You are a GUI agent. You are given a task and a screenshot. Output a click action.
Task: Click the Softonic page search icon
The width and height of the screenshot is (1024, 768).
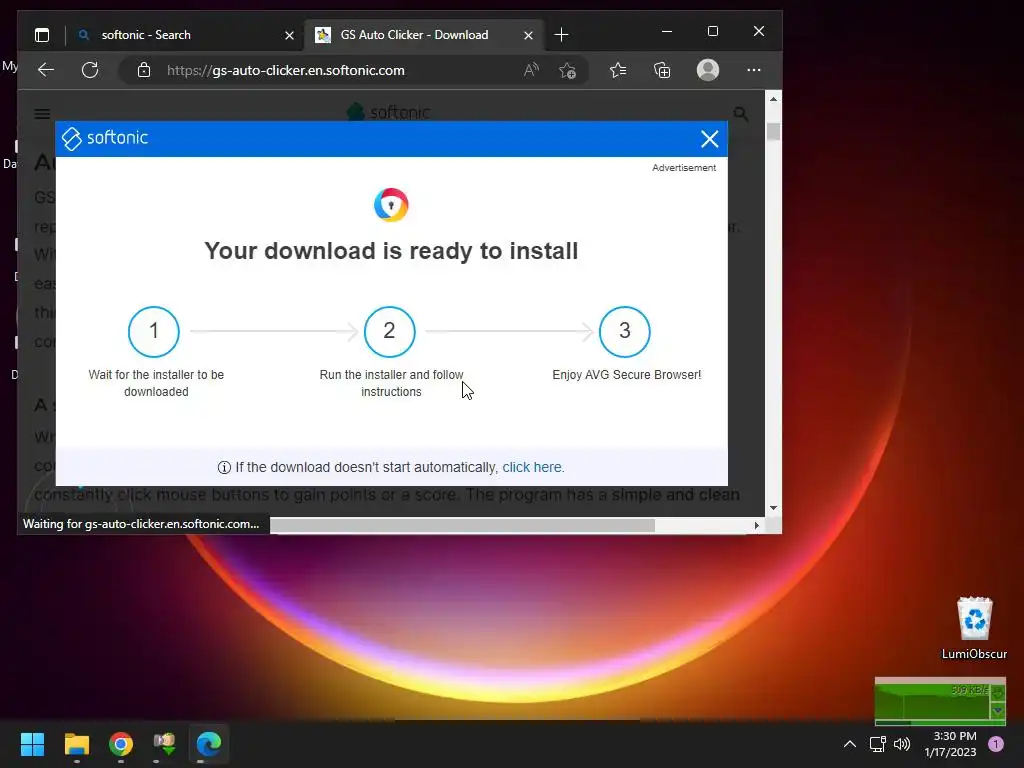(x=741, y=114)
